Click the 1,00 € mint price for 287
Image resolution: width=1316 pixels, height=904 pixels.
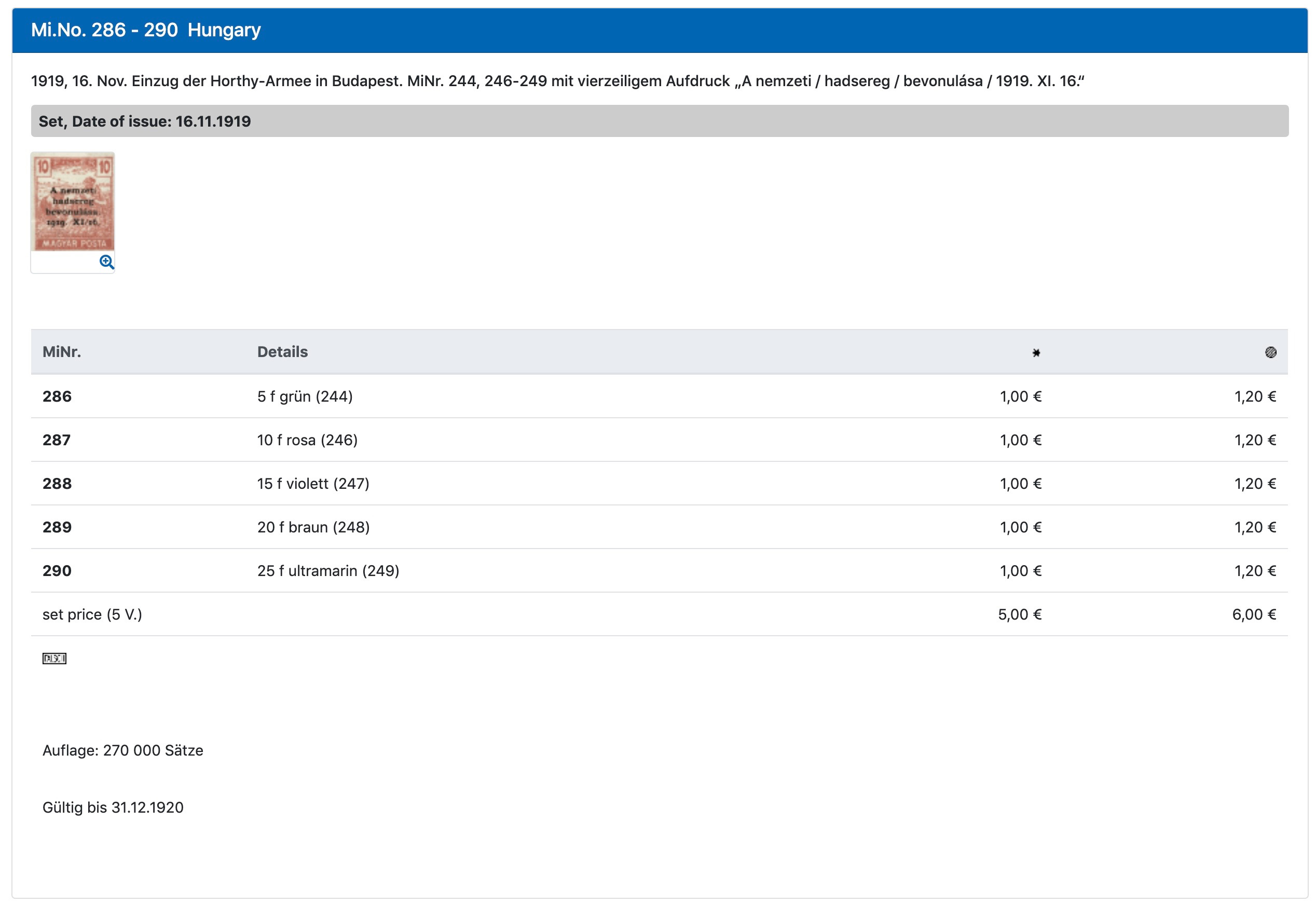(x=1020, y=440)
